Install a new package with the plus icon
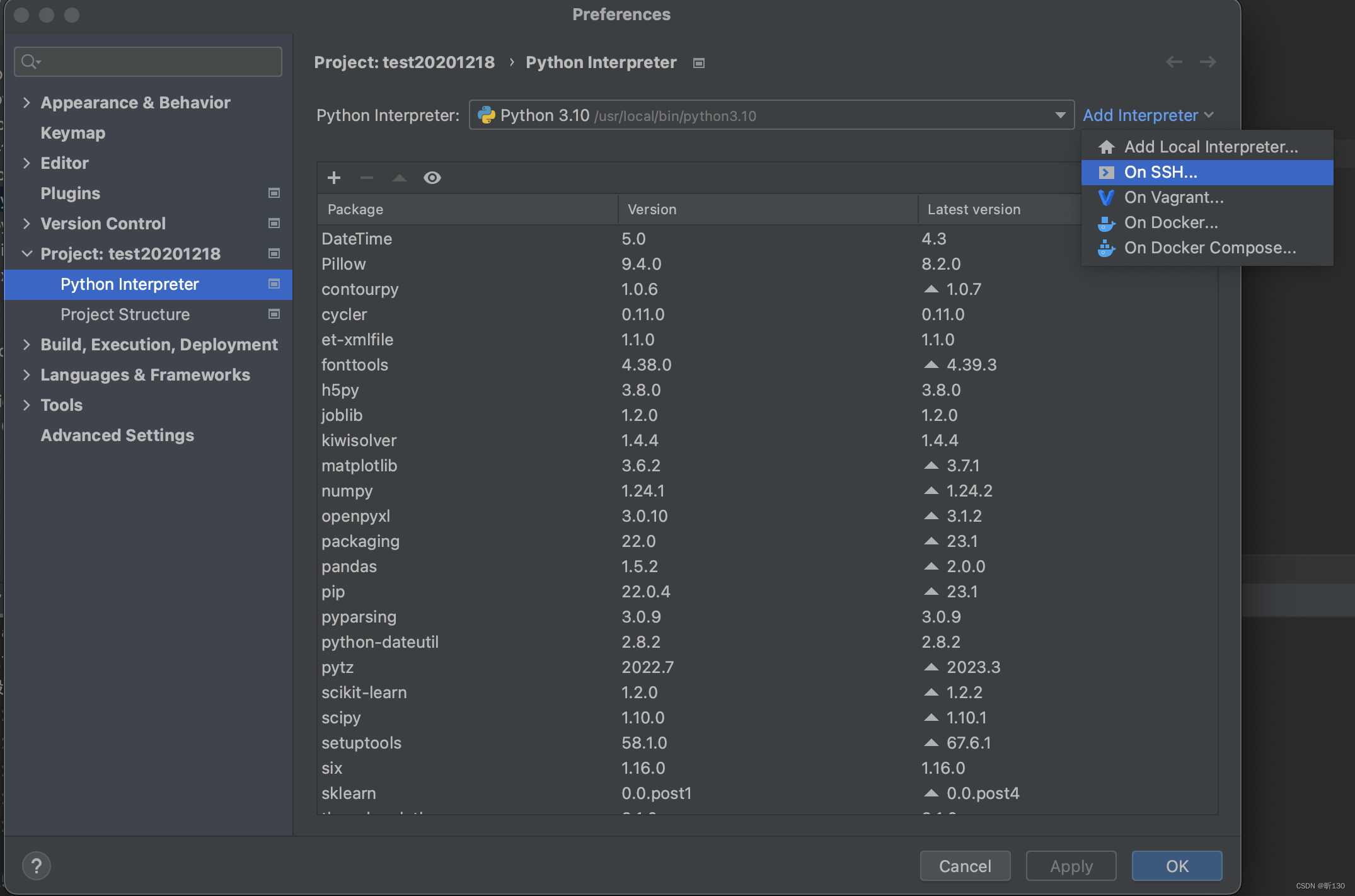This screenshot has width=1355, height=896. click(333, 178)
